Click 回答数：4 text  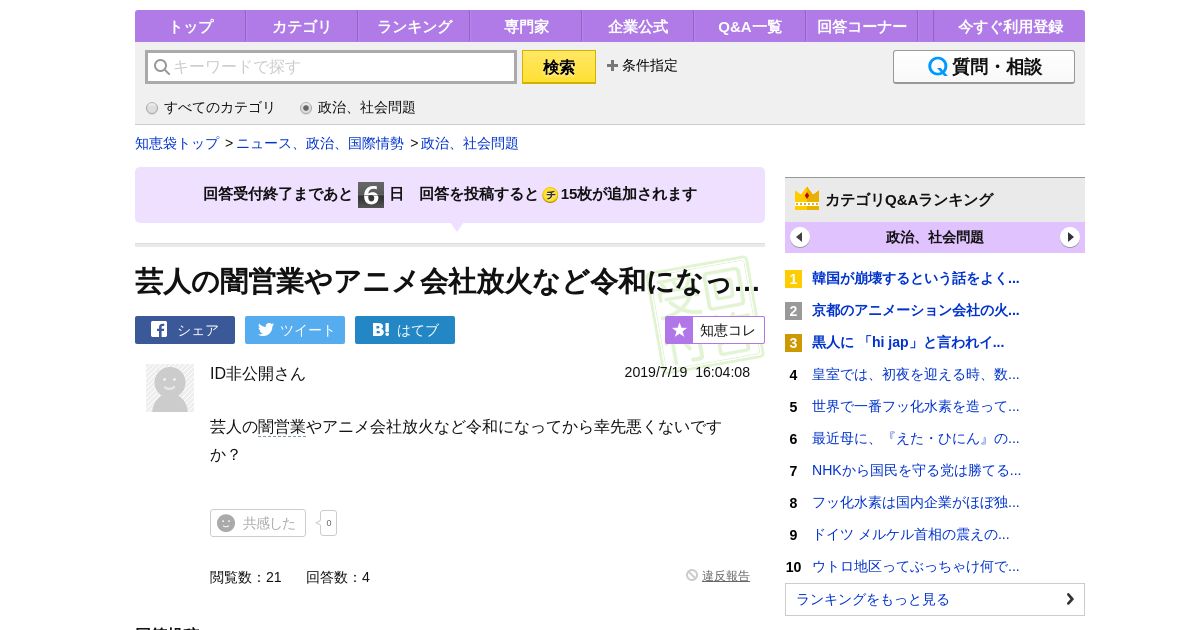(x=338, y=577)
